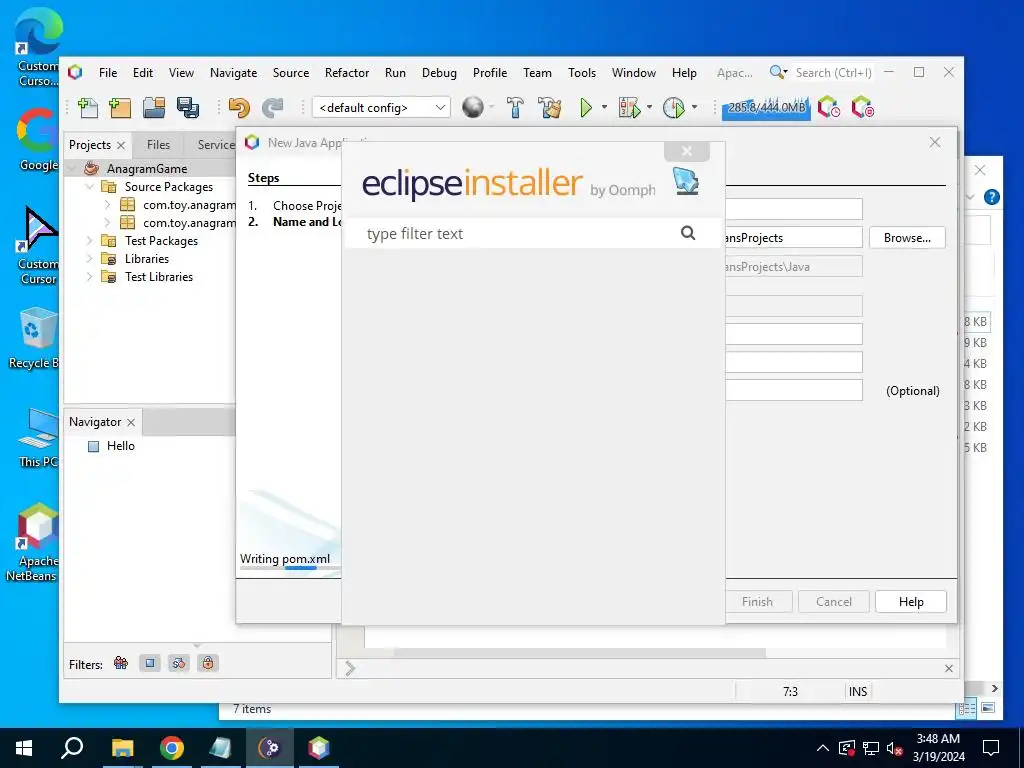The height and width of the screenshot is (768, 1024).
Task: Click the Debug Project icon
Action: pyautogui.click(x=629, y=108)
